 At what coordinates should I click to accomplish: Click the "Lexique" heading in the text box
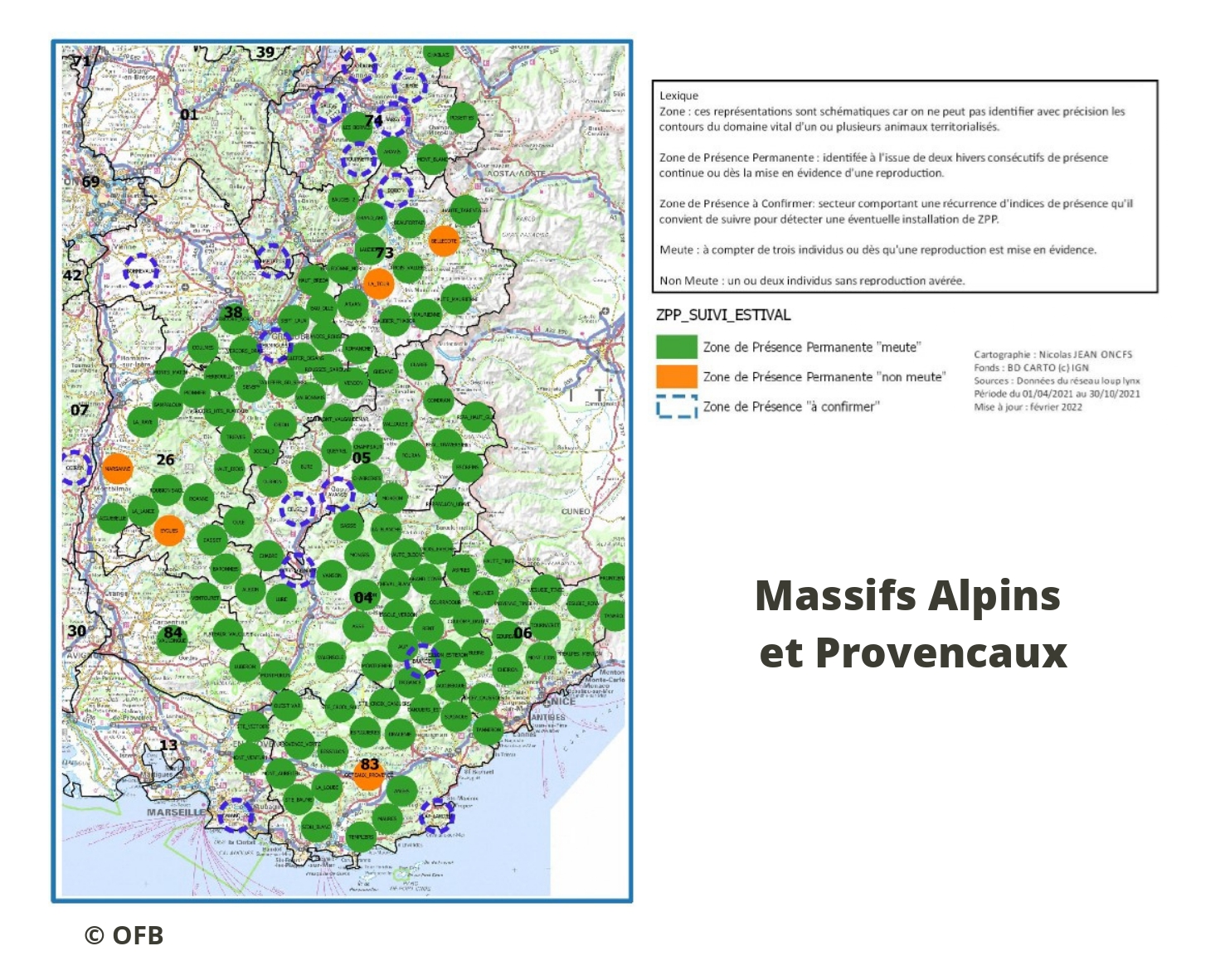[x=679, y=95]
